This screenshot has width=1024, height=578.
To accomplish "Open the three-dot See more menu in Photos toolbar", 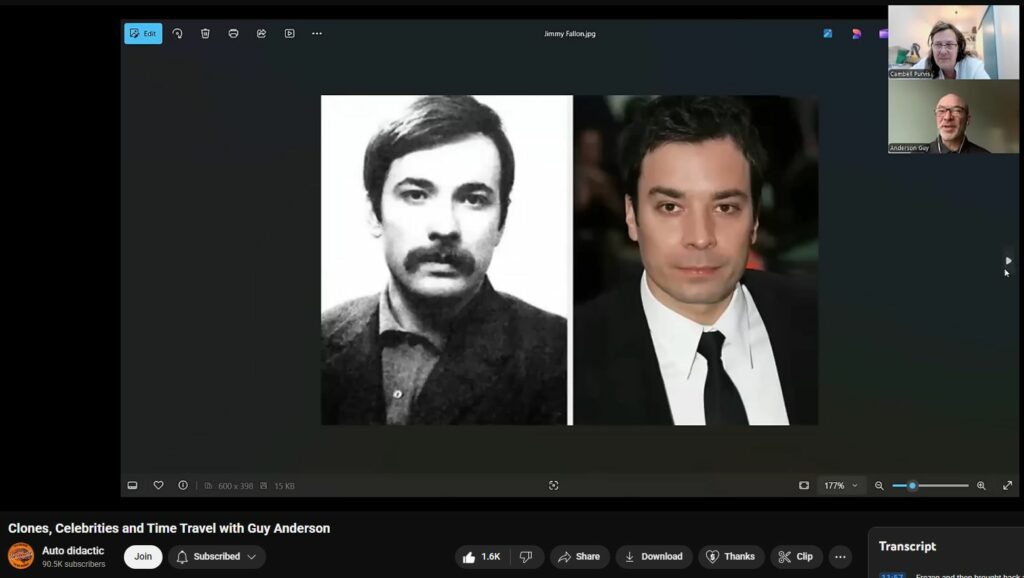I will pos(317,33).
